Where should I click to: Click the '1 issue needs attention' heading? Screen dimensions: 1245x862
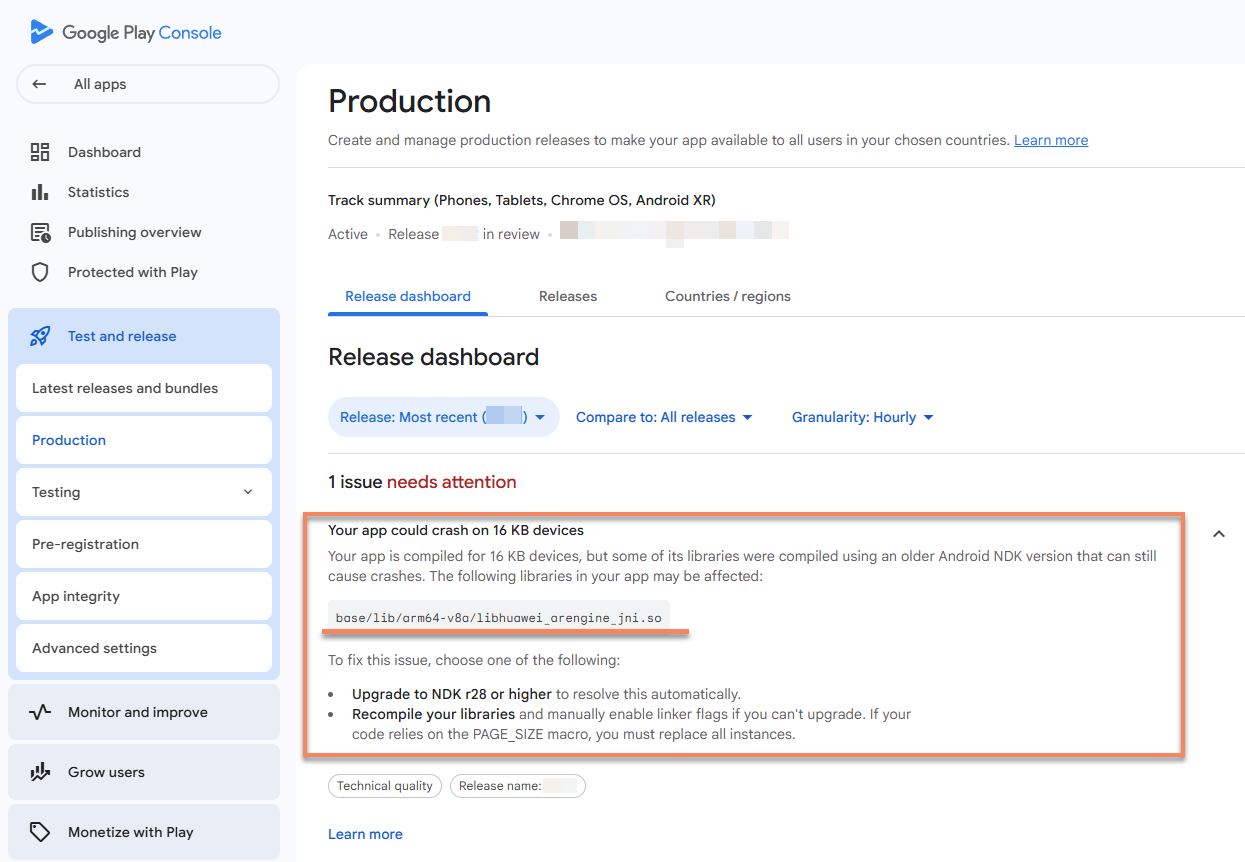point(422,482)
